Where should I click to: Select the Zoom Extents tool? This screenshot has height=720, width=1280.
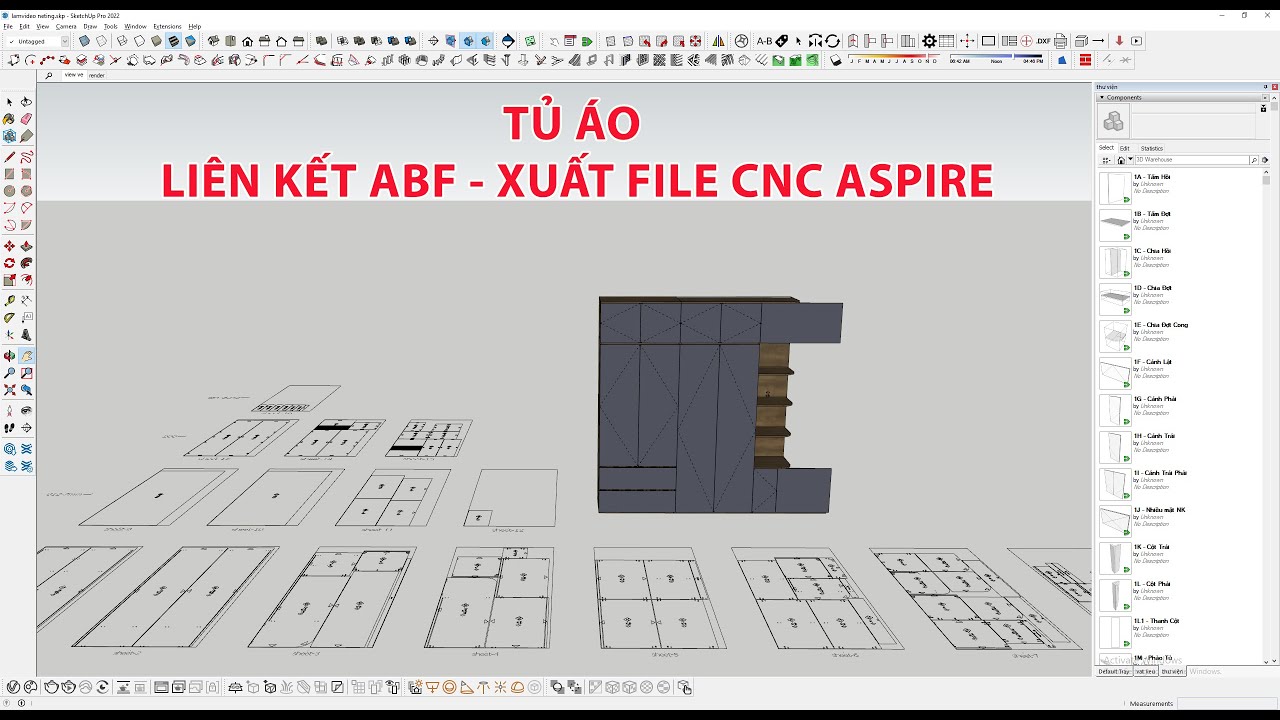click(x=10, y=390)
